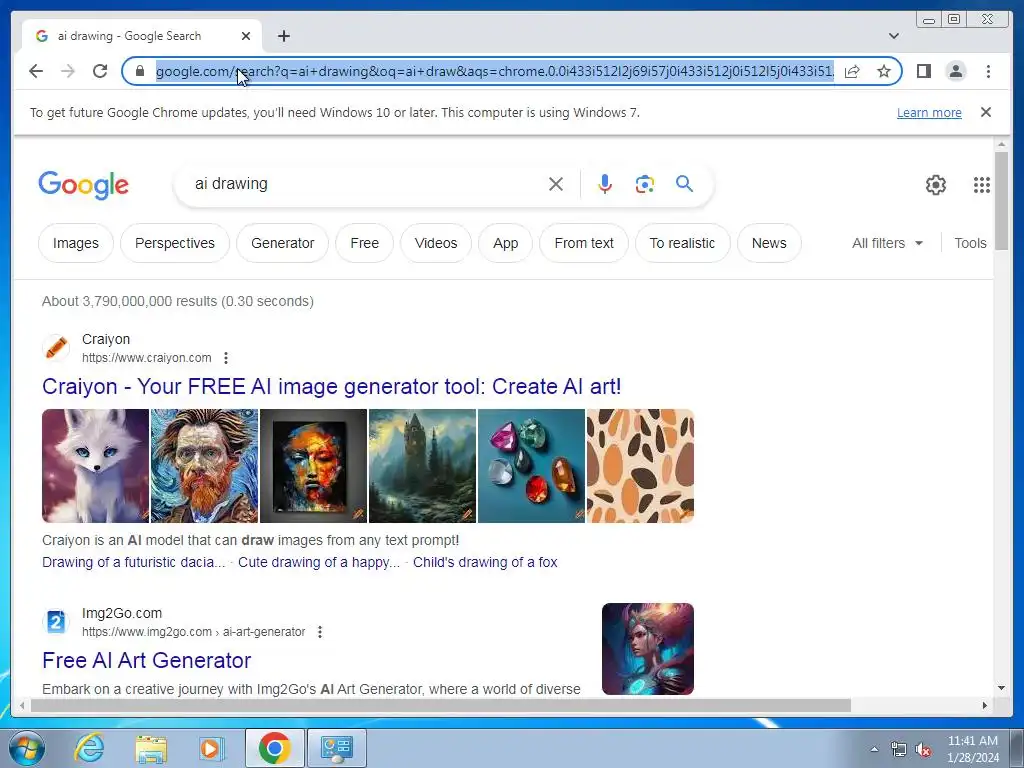Share this page icon in address bar
This screenshot has width=1024, height=768.
pos(852,71)
